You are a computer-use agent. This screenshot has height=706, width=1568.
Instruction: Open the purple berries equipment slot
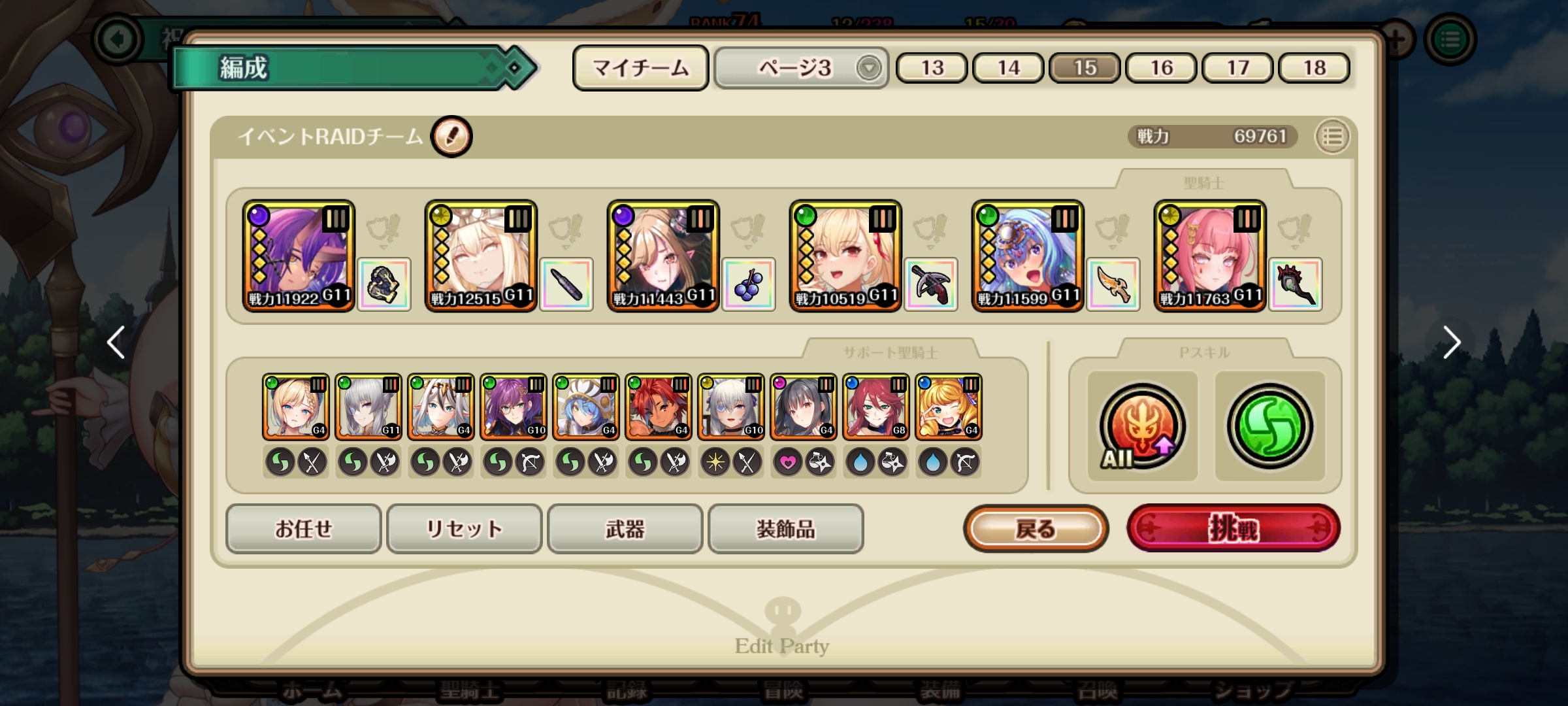click(x=749, y=284)
